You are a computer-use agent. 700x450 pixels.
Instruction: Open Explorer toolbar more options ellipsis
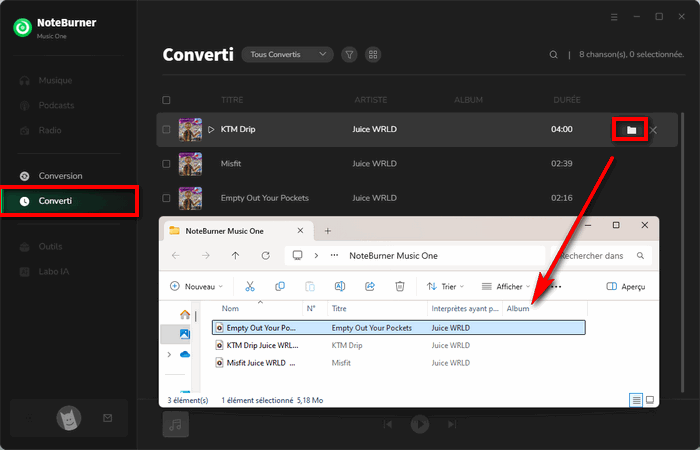pos(556,287)
